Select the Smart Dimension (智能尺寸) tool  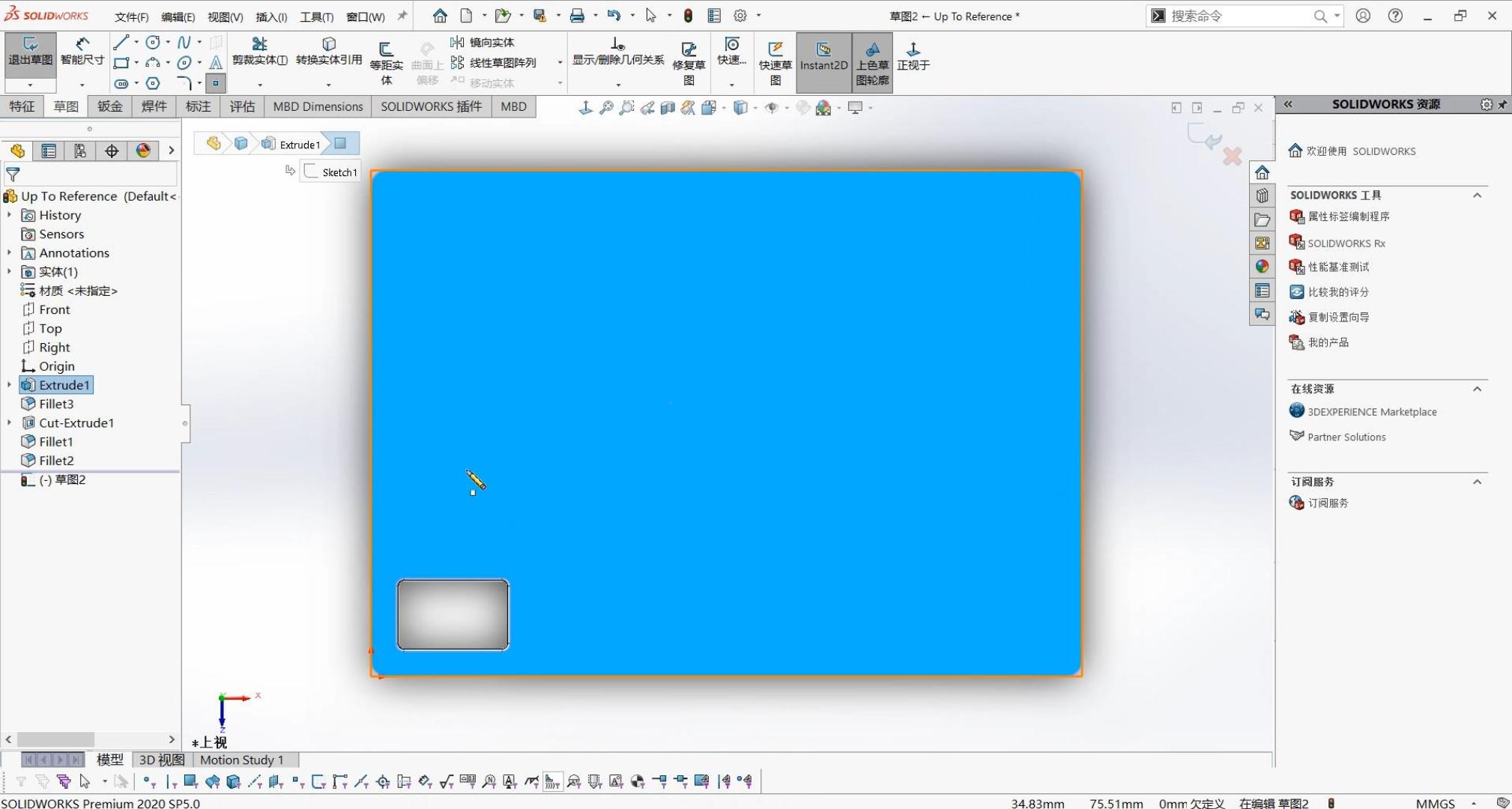(x=82, y=51)
